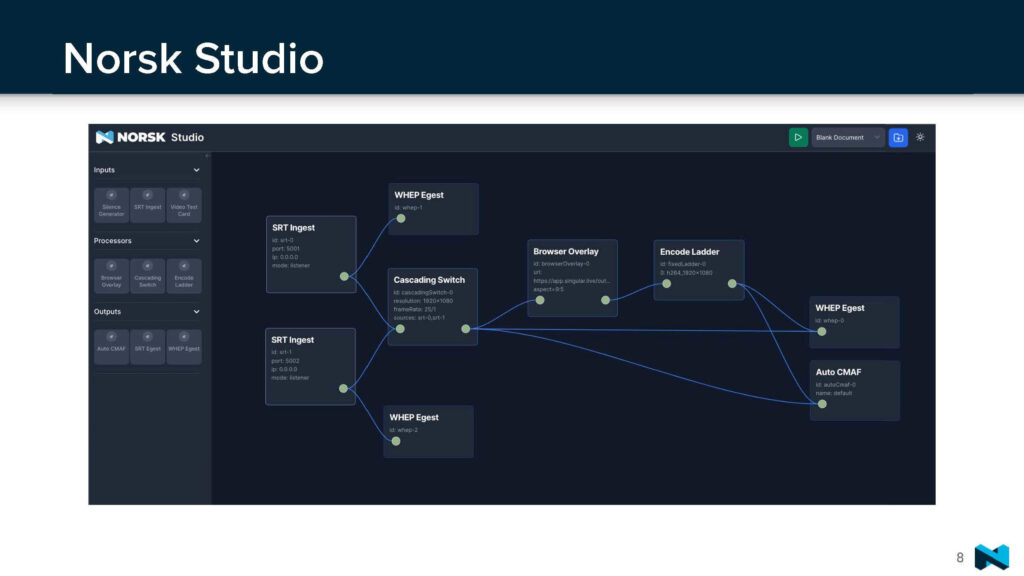Select the Video Test Card component
This screenshot has height=576, width=1024.
click(183, 205)
